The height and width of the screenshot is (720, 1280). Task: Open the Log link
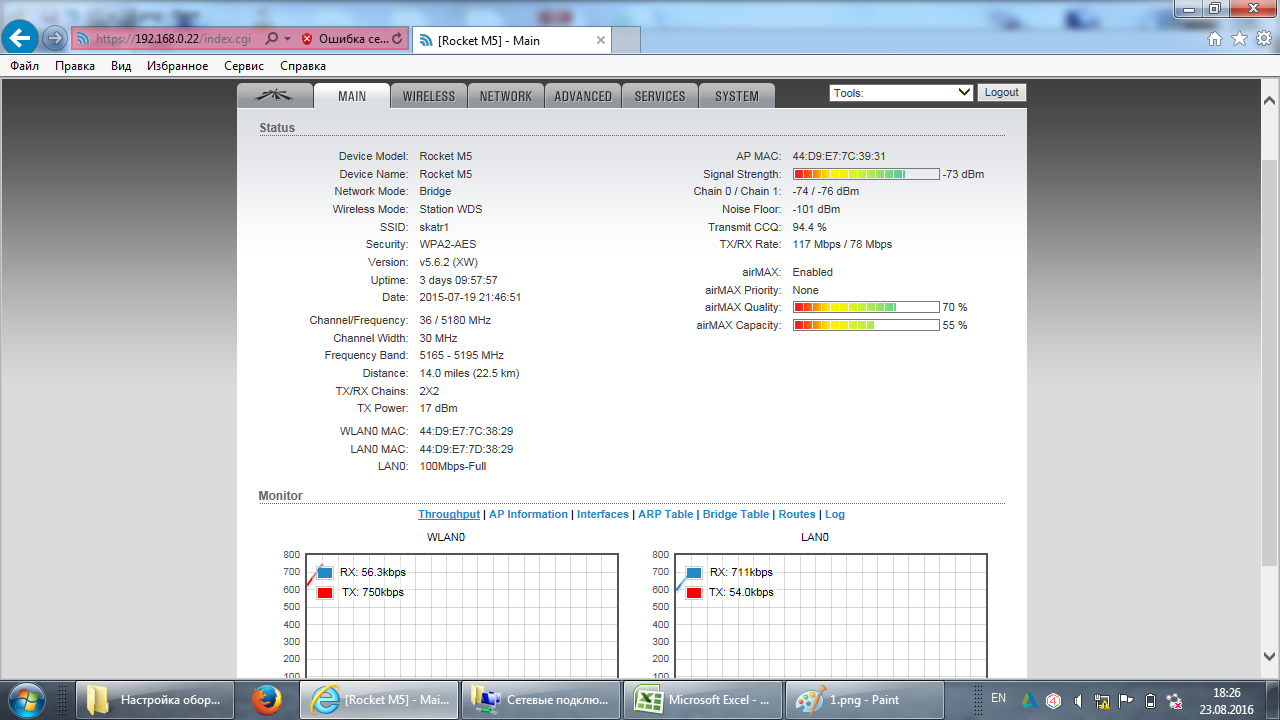pos(835,514)
